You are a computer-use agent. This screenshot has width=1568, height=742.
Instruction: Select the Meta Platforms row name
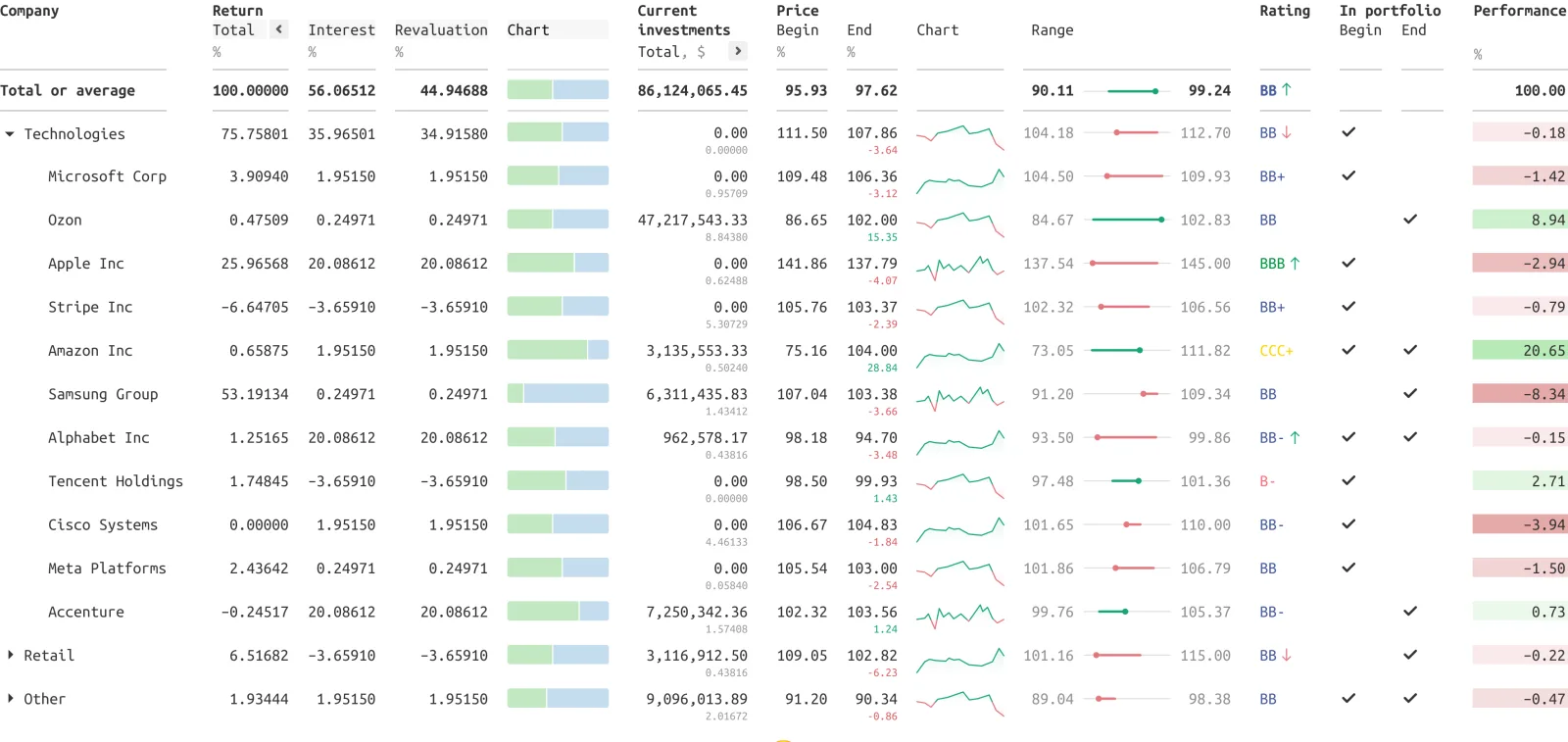pyautogui.click(x=107, y=569)
